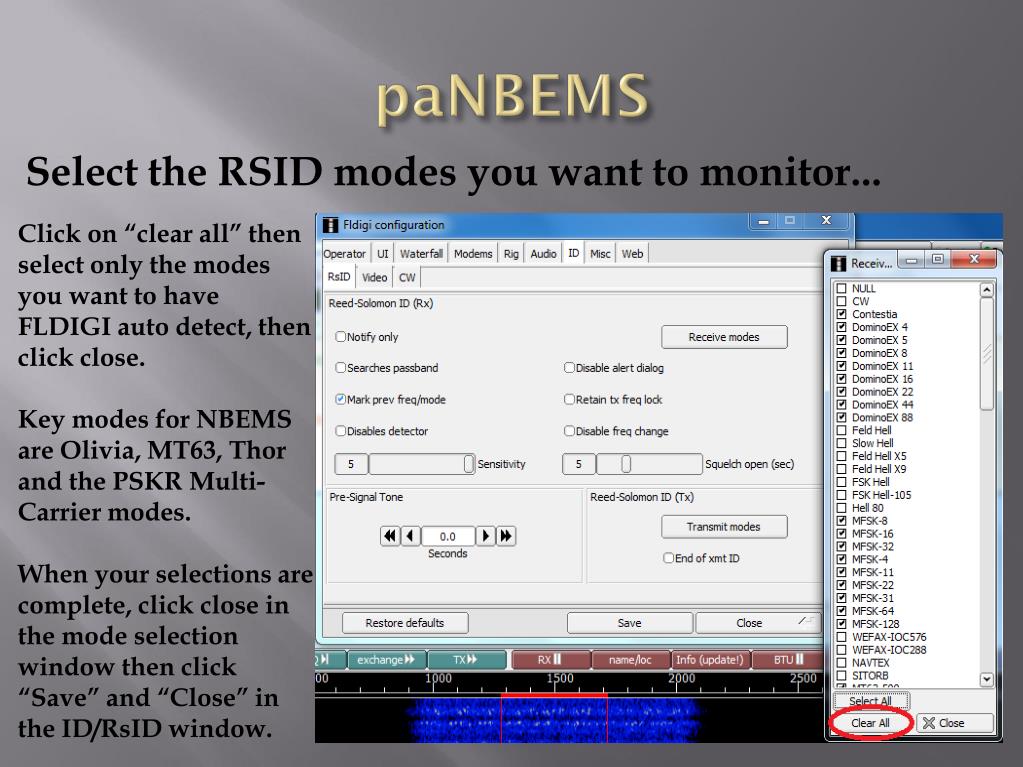Adjust the Sensitivity slider handle
The height and width of the screenshot is (767, 1023).
pos(469,464)
